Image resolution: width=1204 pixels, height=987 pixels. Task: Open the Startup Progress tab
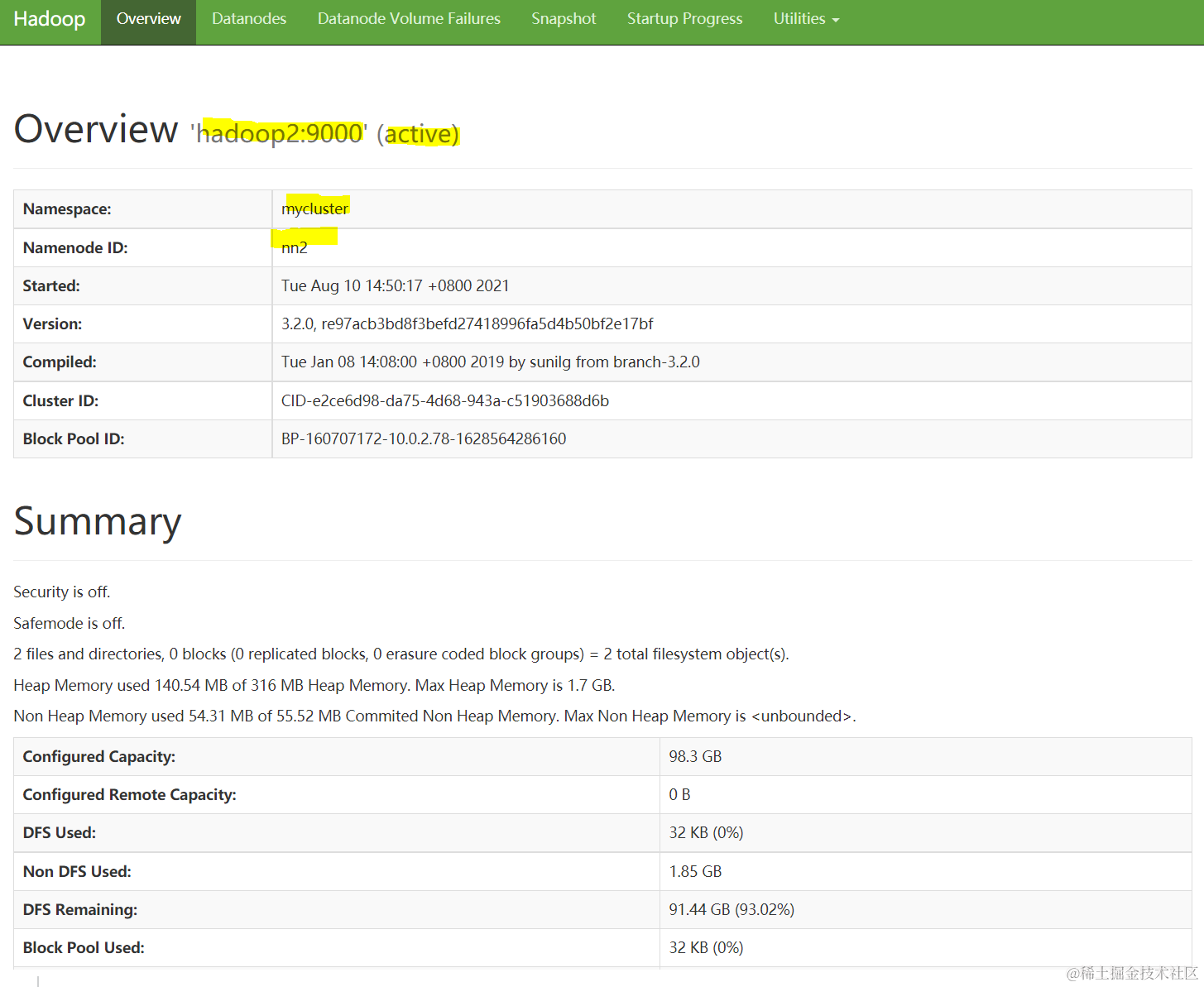click(684, 19)
